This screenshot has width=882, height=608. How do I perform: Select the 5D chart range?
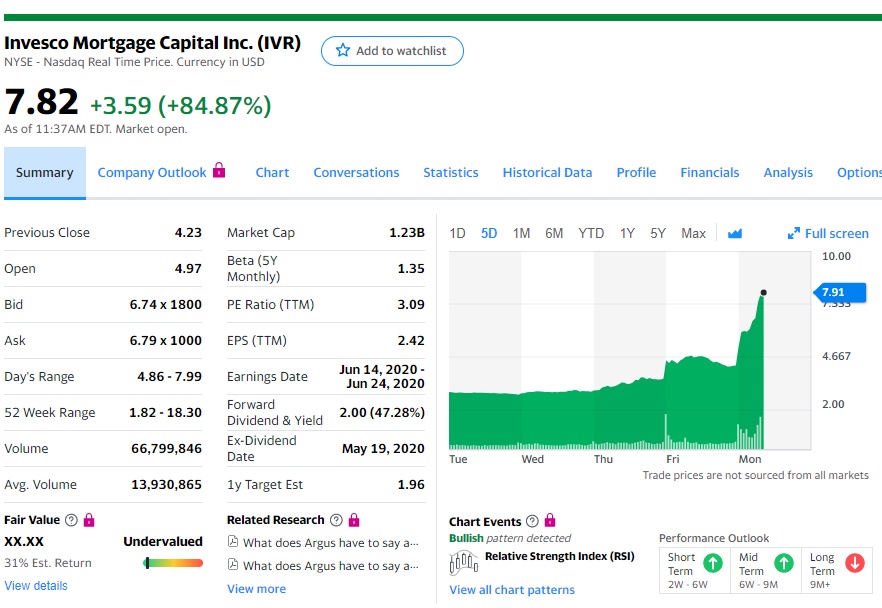pyautogui.click(x=489, y=233)
